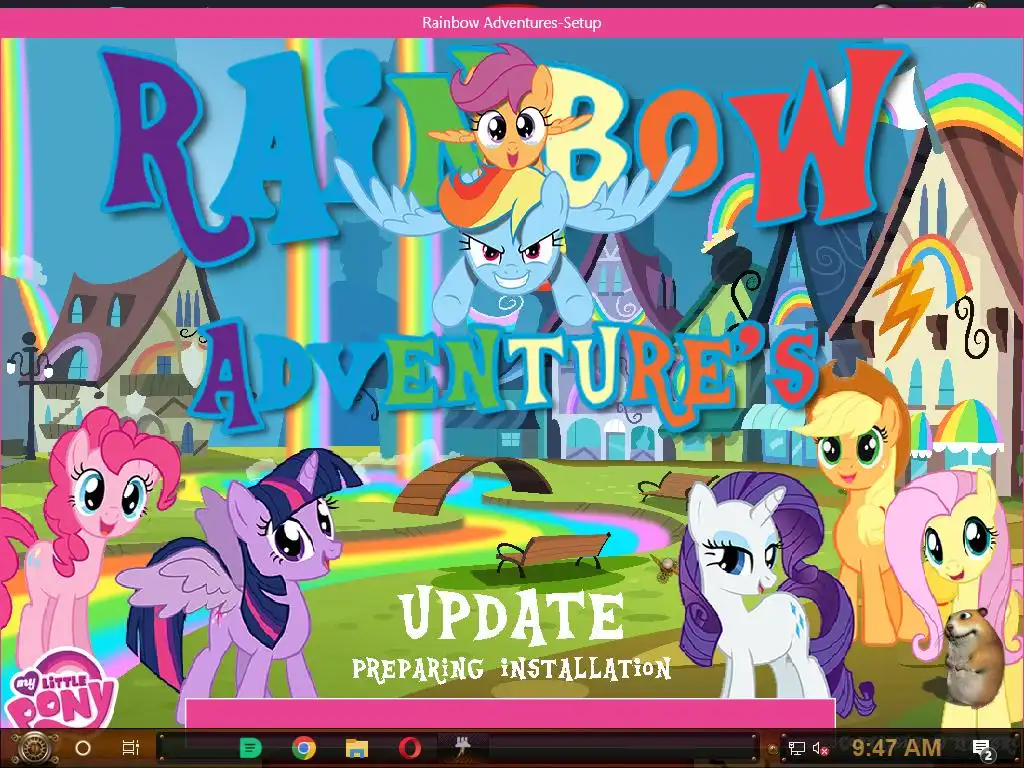
Task: Open Task View in taskbar
Action: click(x=131, y=748)
